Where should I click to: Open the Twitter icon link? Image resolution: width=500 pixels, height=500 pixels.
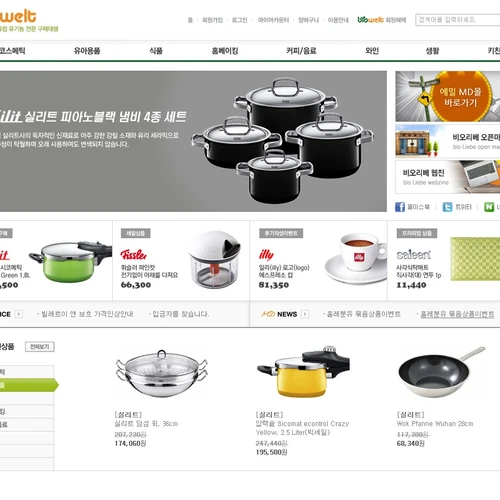[447, 207]
